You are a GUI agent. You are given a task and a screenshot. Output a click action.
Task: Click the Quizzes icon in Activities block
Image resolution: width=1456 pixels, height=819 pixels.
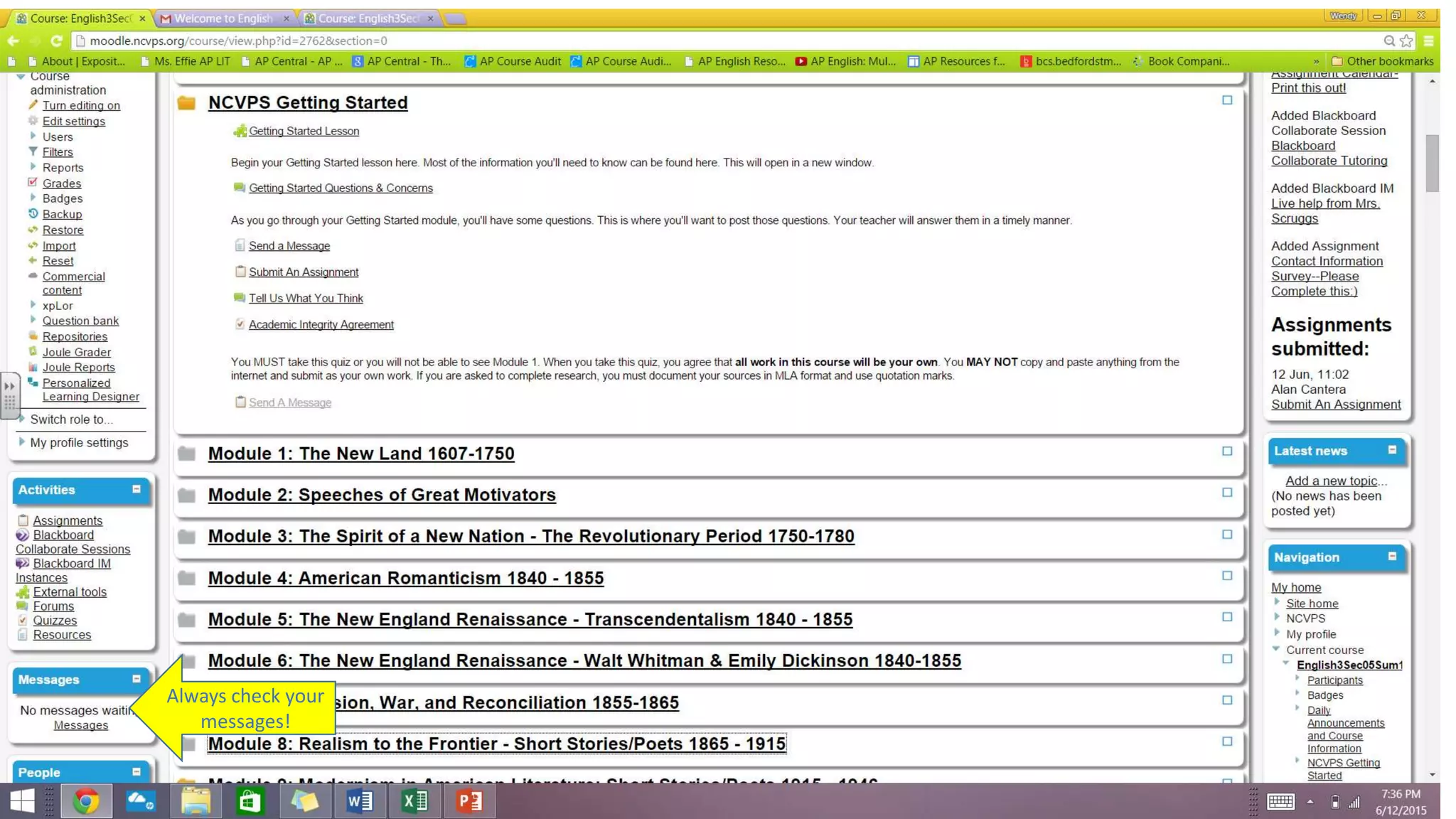pyautogui.click(x=23, y=620)
